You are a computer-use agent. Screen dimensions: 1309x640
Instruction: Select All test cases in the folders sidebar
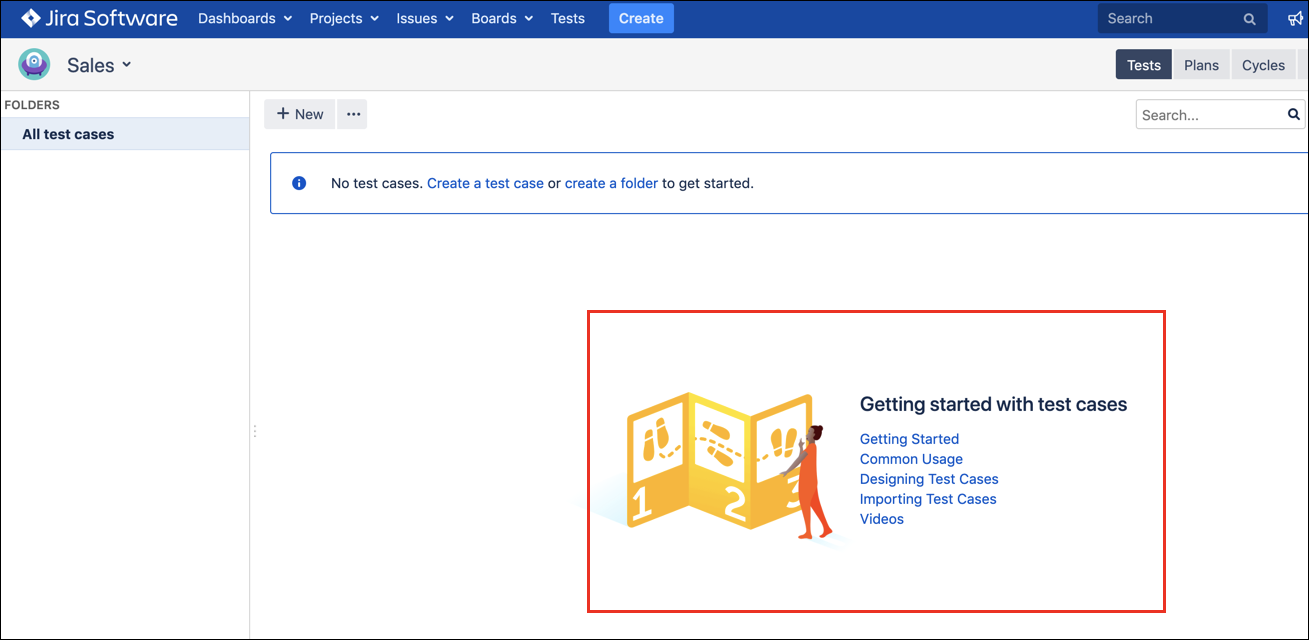[67, 133]
